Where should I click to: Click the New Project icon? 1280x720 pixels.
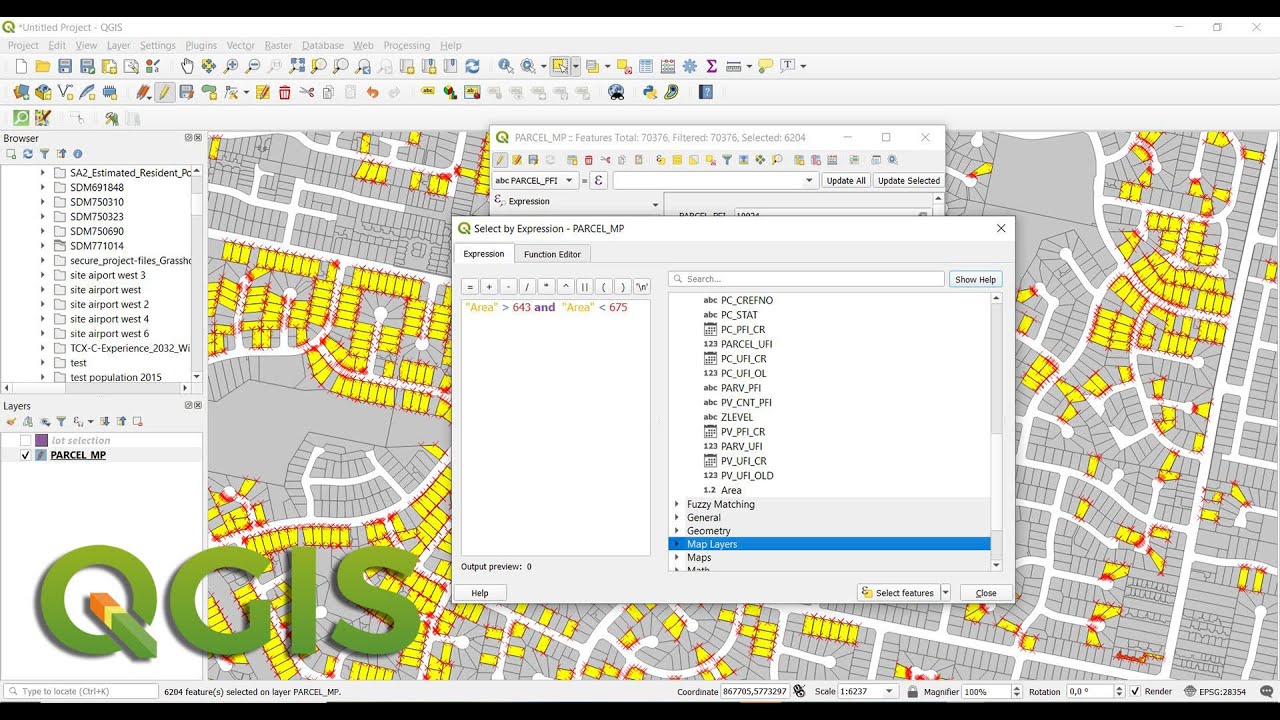21,66
